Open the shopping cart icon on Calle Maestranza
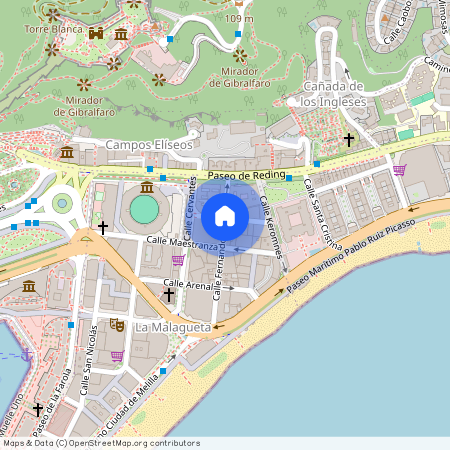Viewport: 450px width, 450px height. (179, 260)
